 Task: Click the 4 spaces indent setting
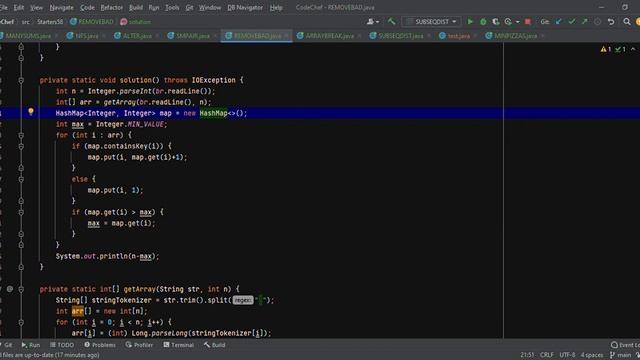pos(591,355)
